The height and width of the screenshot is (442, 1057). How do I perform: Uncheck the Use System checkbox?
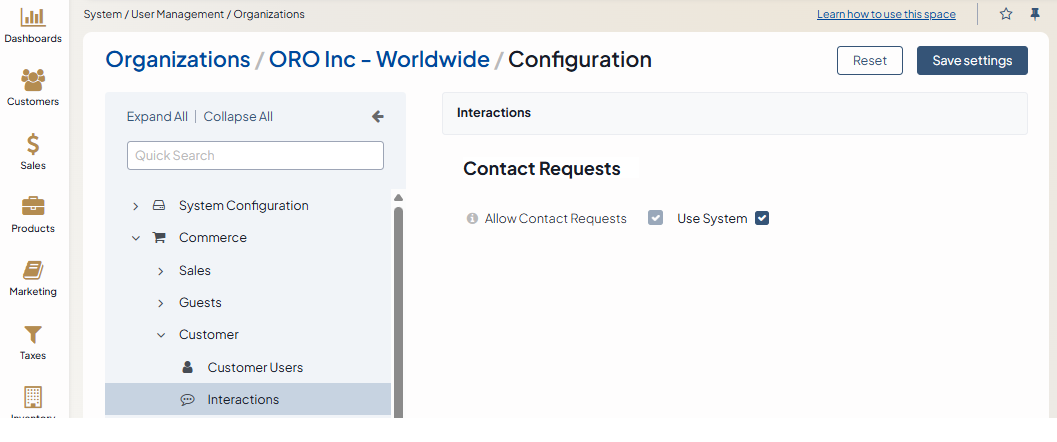(x=762, y=218)
